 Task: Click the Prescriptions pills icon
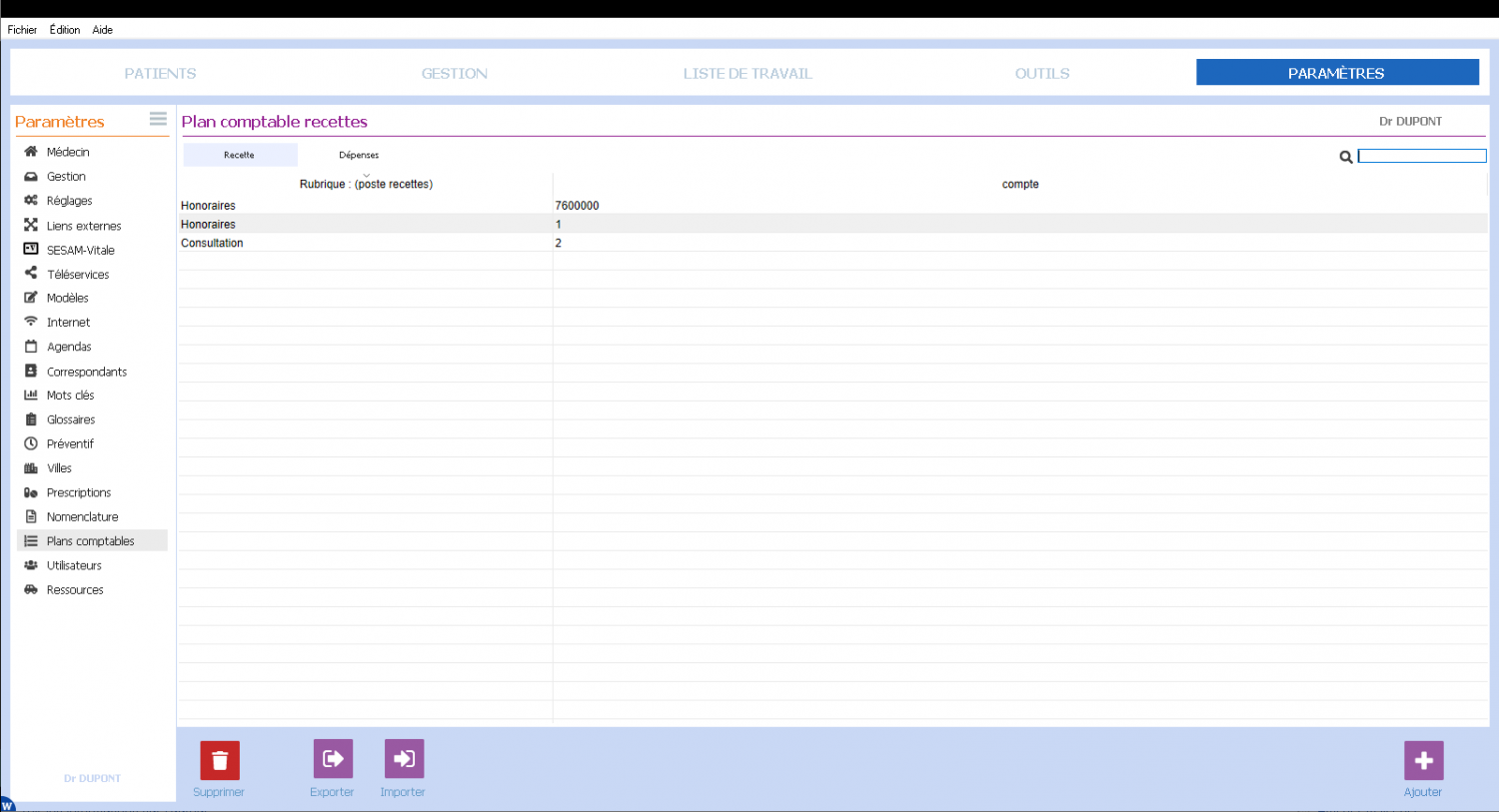tap(31, 492)
